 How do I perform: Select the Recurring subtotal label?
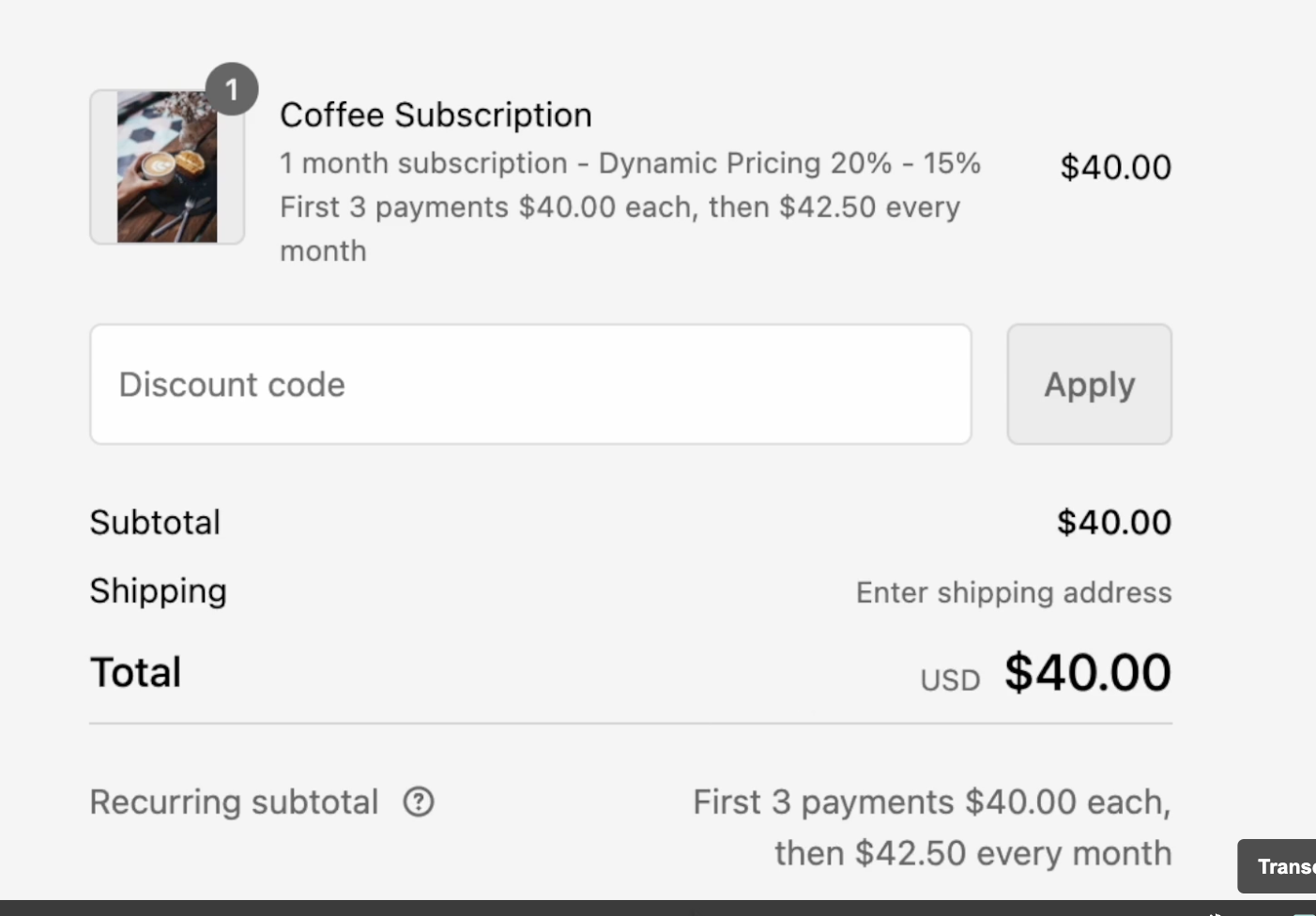coord(234,801)
